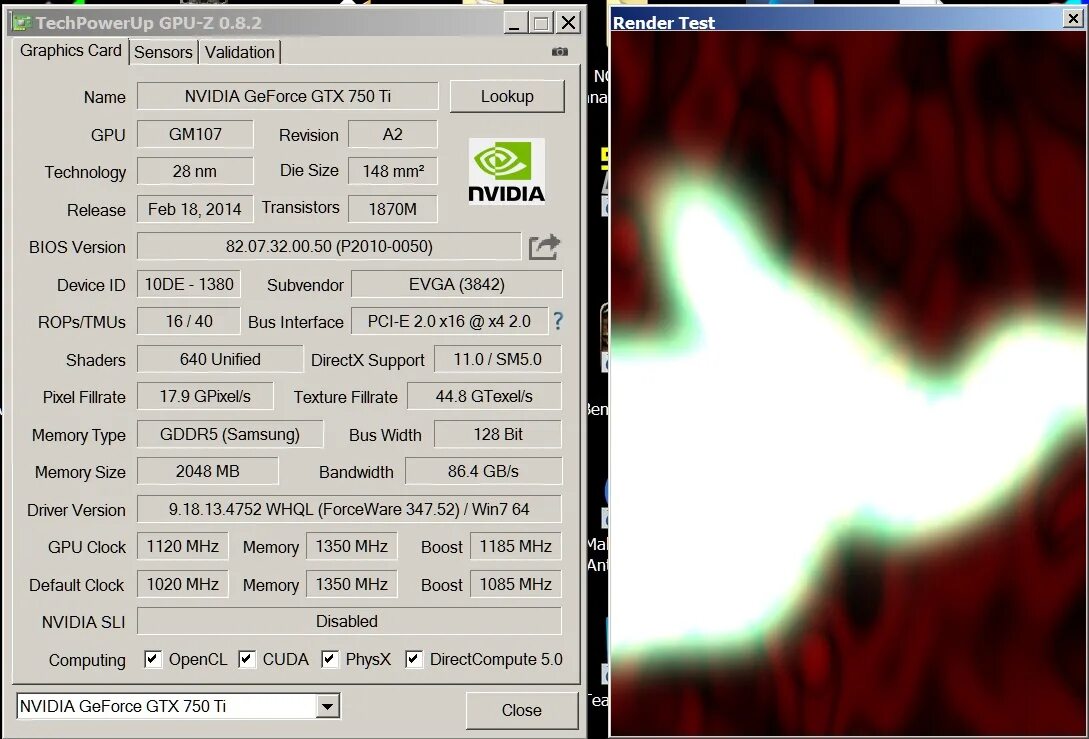Click the Bandwidth value 86.4 GB/s
Screen dimensions: 1089x739
pyautogui.click(x=483, y=472)
